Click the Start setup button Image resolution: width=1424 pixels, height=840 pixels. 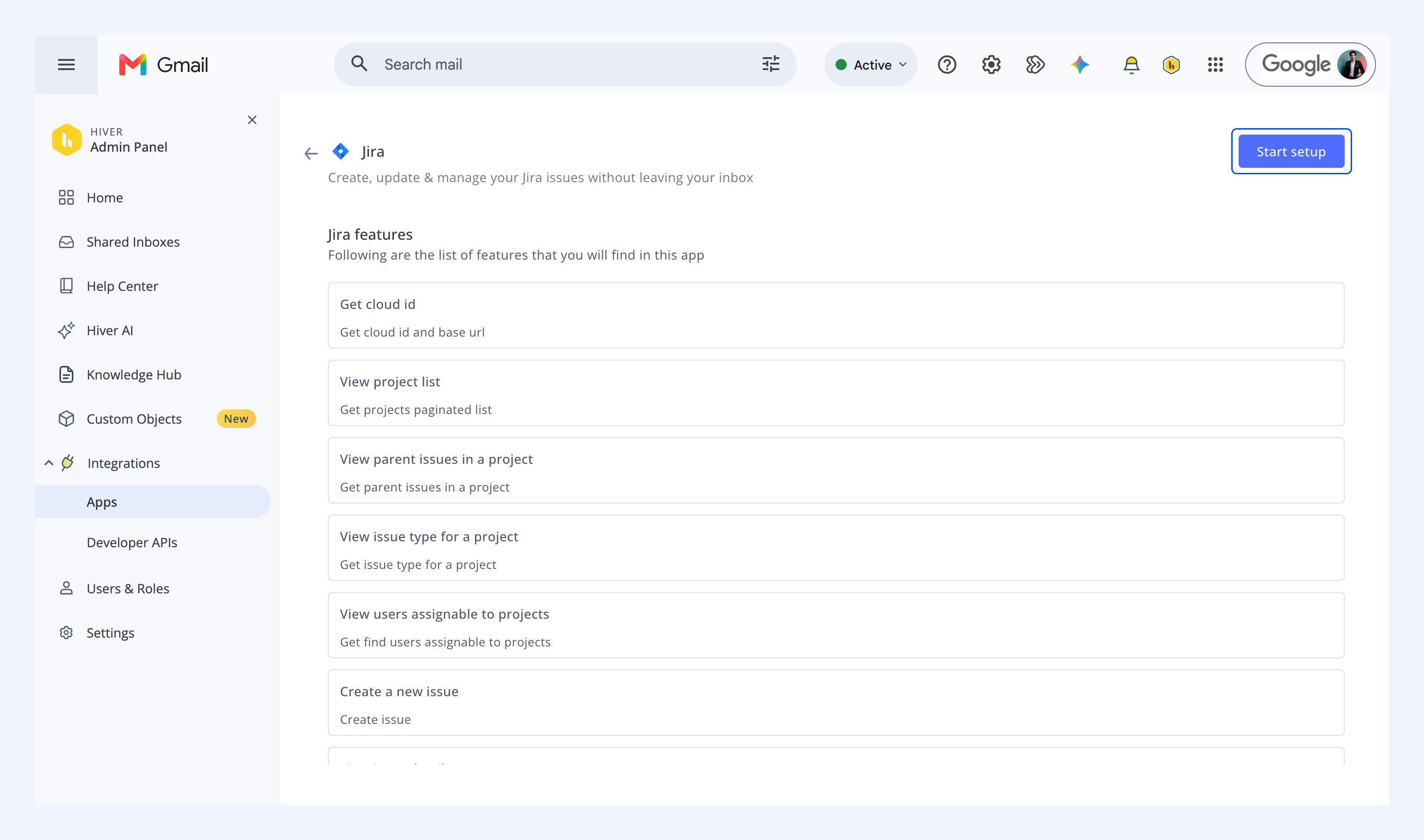coord(1291,151)
